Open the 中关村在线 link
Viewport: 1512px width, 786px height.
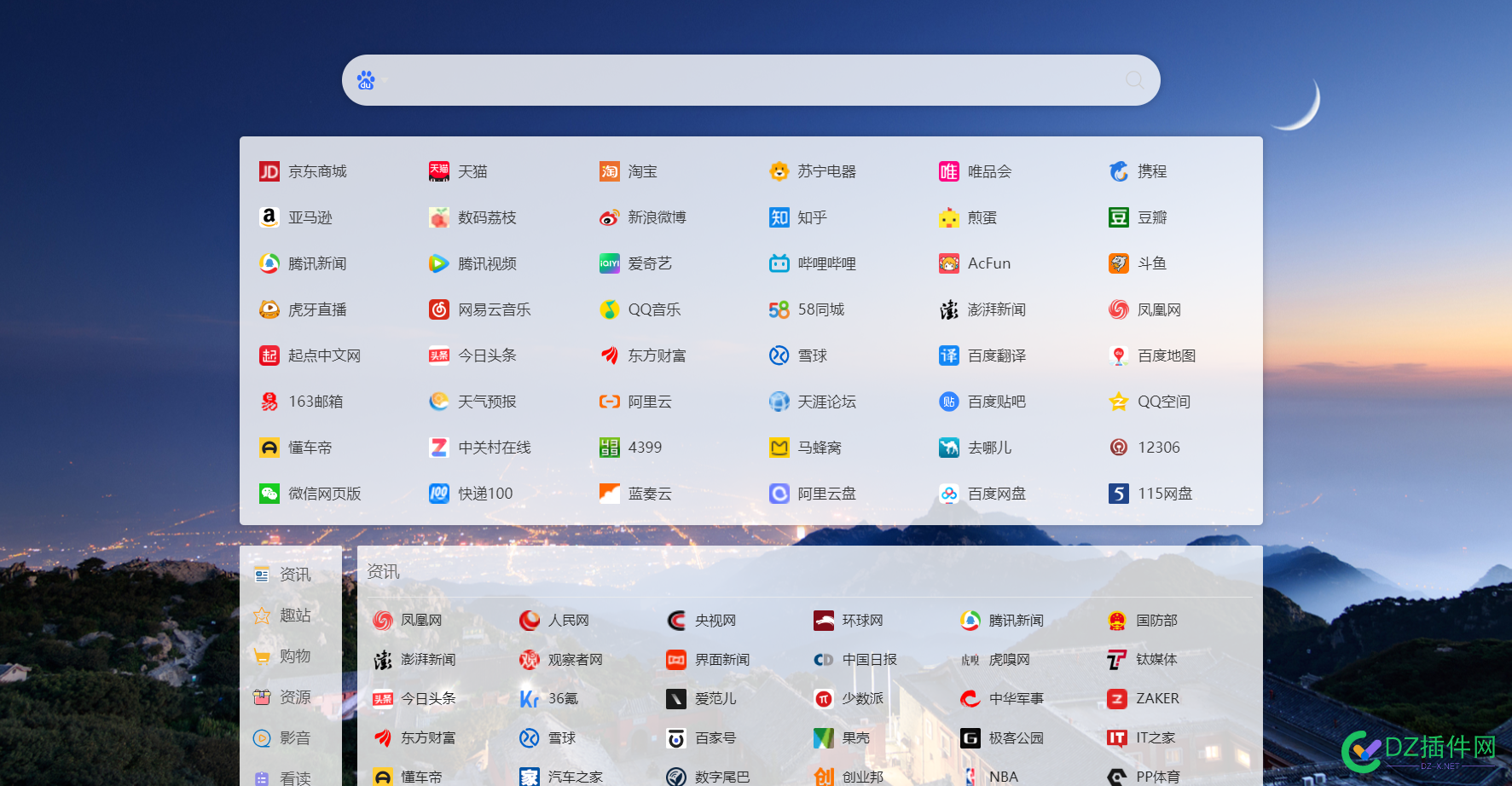click(x=480, y=448)
